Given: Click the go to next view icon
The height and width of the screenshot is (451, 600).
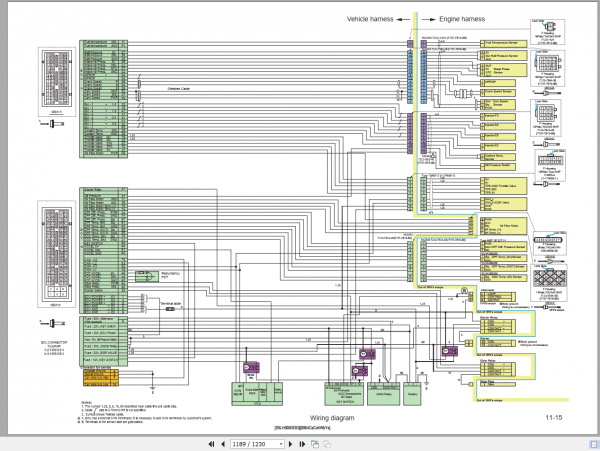Looking at the screenshot, I should pos(327,444).
